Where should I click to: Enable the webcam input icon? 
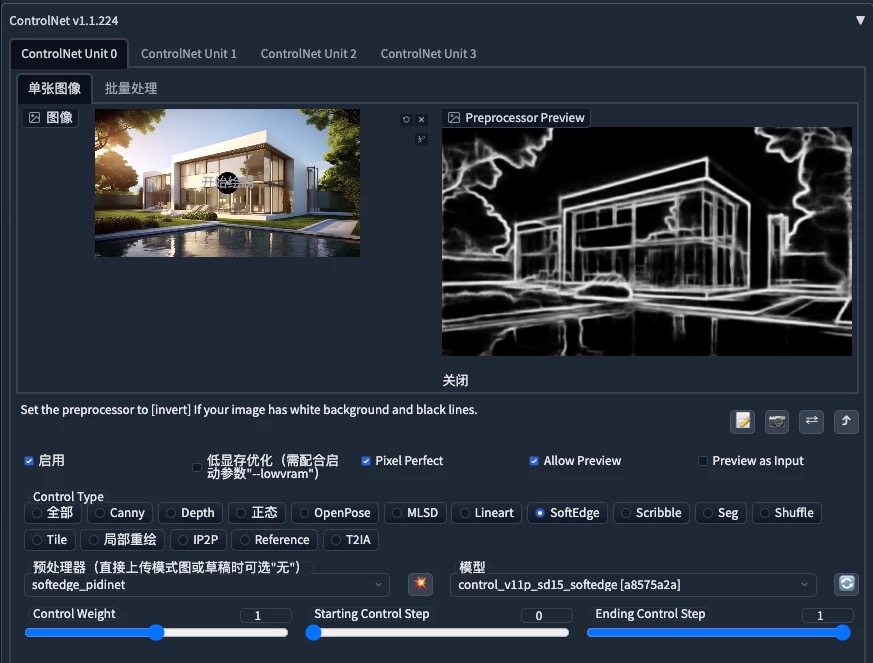point(776,422)
